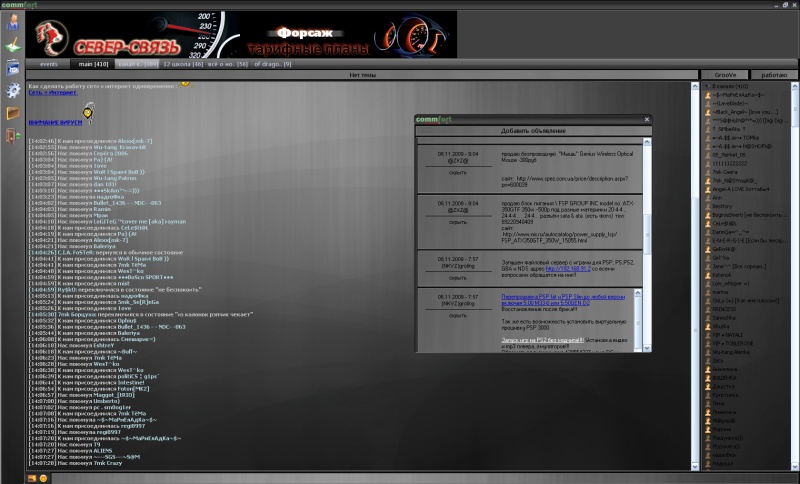Open the file folder icon in sidebar
Image resolution: width=800 pixels, height=484 pixels.
pos(12,112)
